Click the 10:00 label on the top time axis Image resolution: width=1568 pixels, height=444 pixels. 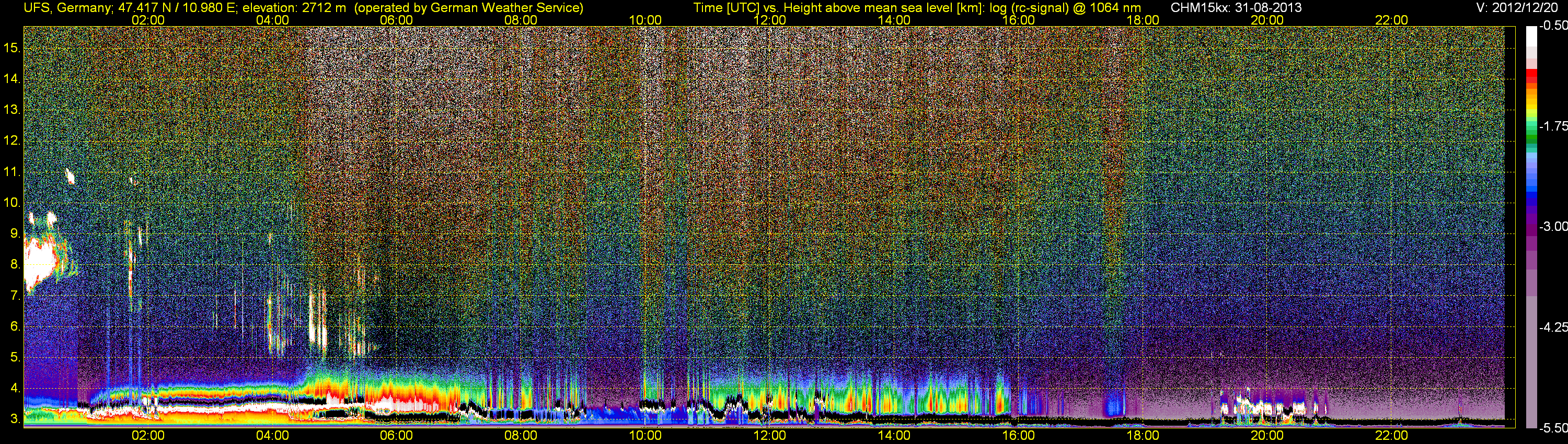[645, 20]
